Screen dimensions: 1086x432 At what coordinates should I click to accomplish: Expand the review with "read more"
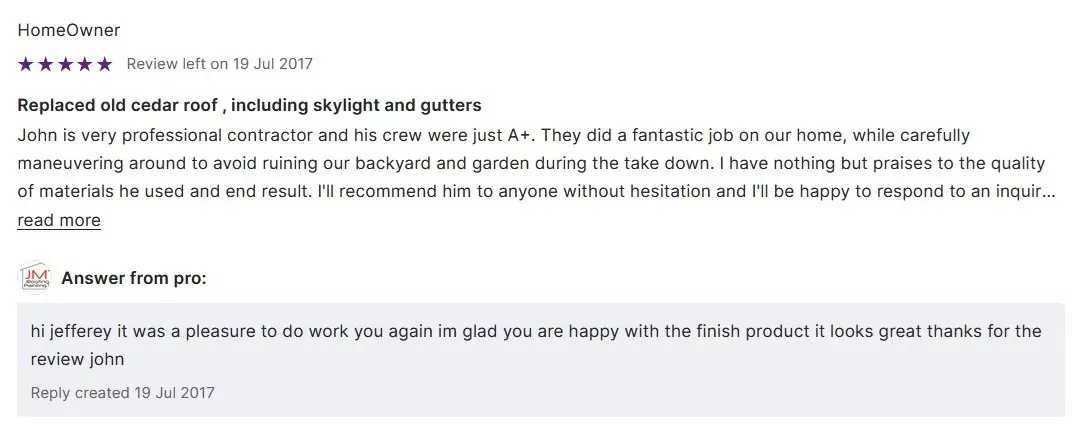coord(59,220)
